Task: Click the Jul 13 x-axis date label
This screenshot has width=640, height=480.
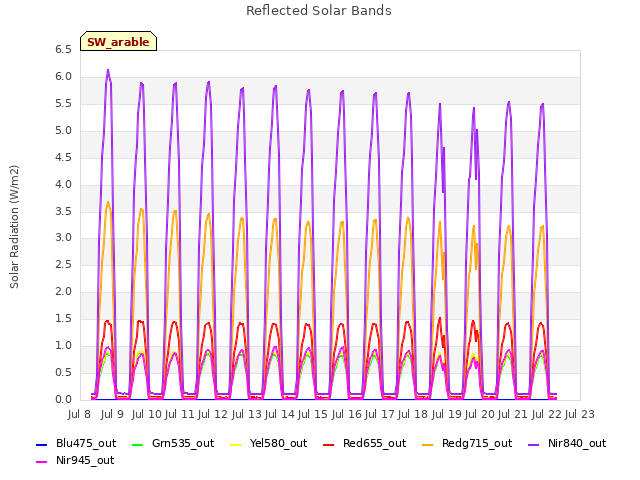Action: (x=247, y=414)
